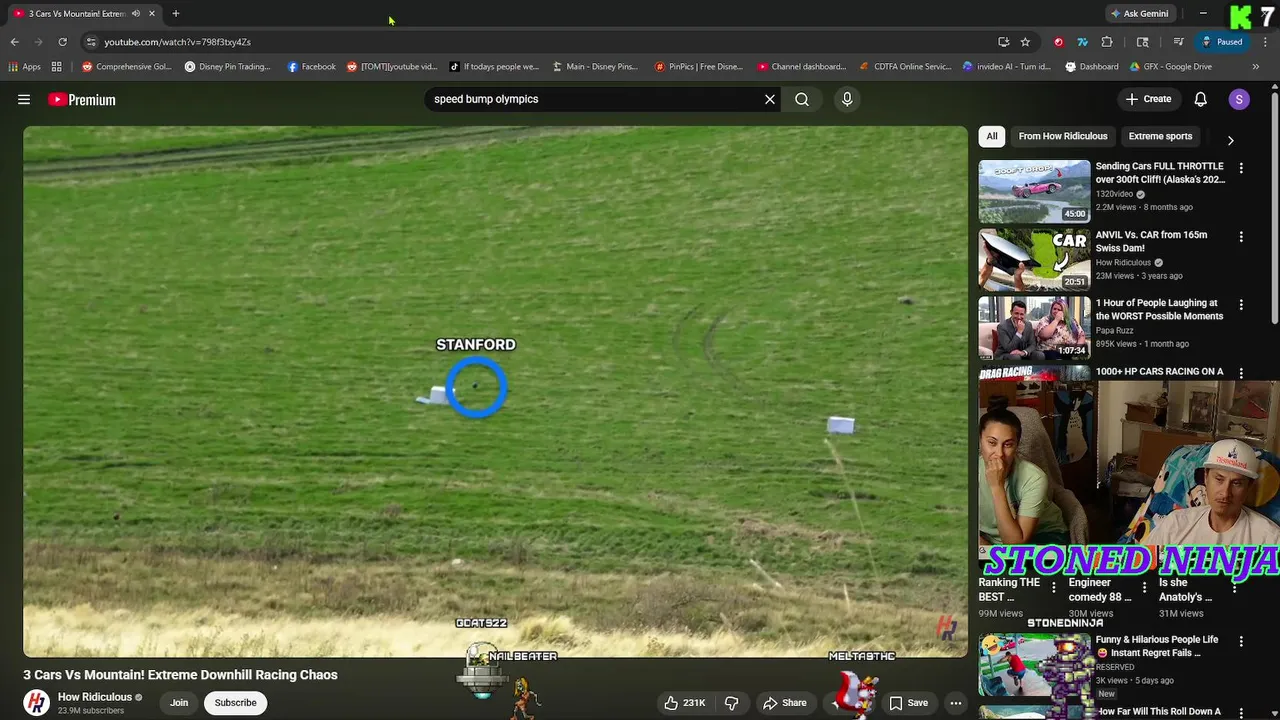This screenshot has width=1280, height=720.
Task: Open the media controls icon in toolbar
Action: coord(1178,42)
